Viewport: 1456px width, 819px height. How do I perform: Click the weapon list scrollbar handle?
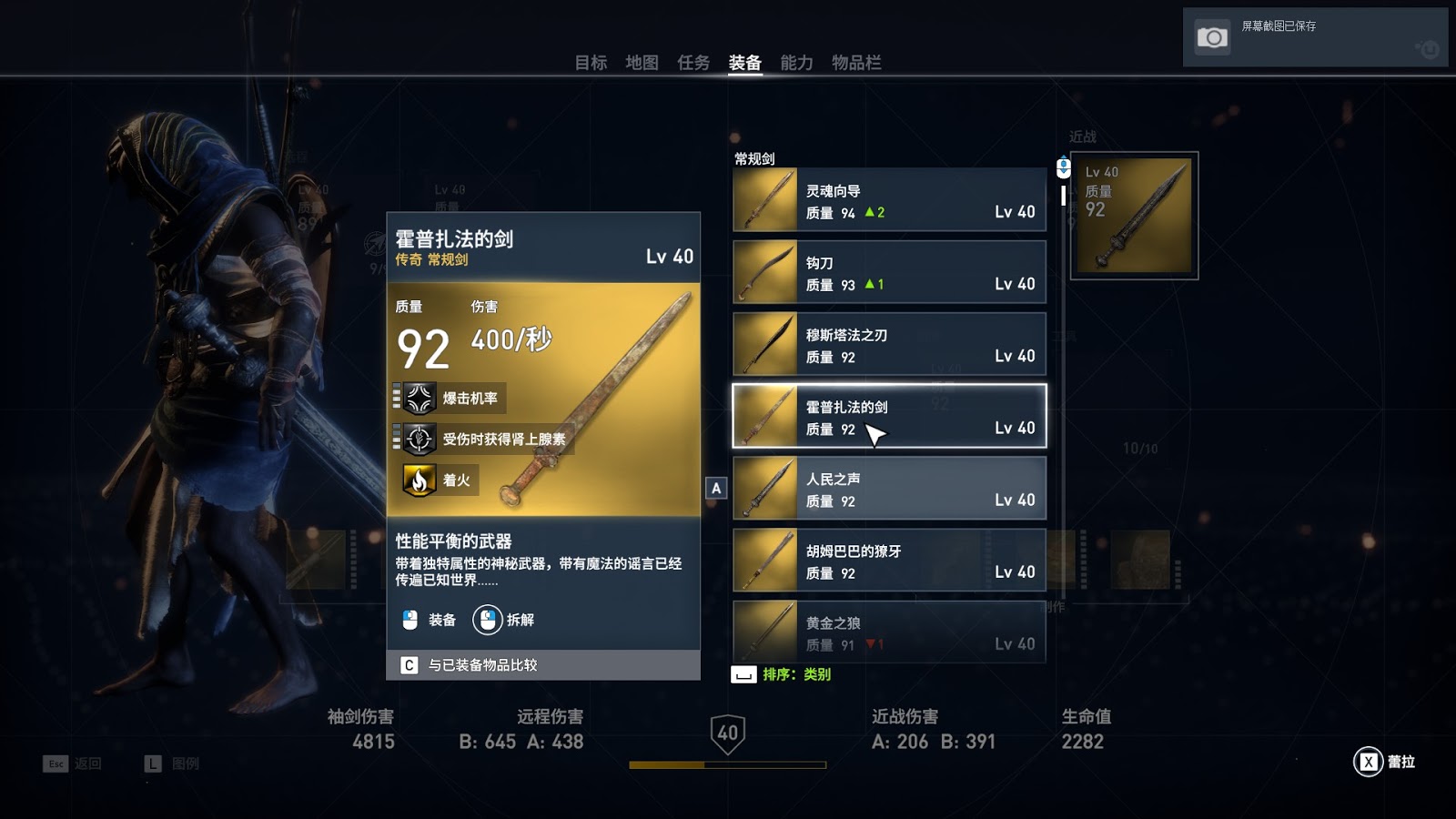click(1063, 196)
